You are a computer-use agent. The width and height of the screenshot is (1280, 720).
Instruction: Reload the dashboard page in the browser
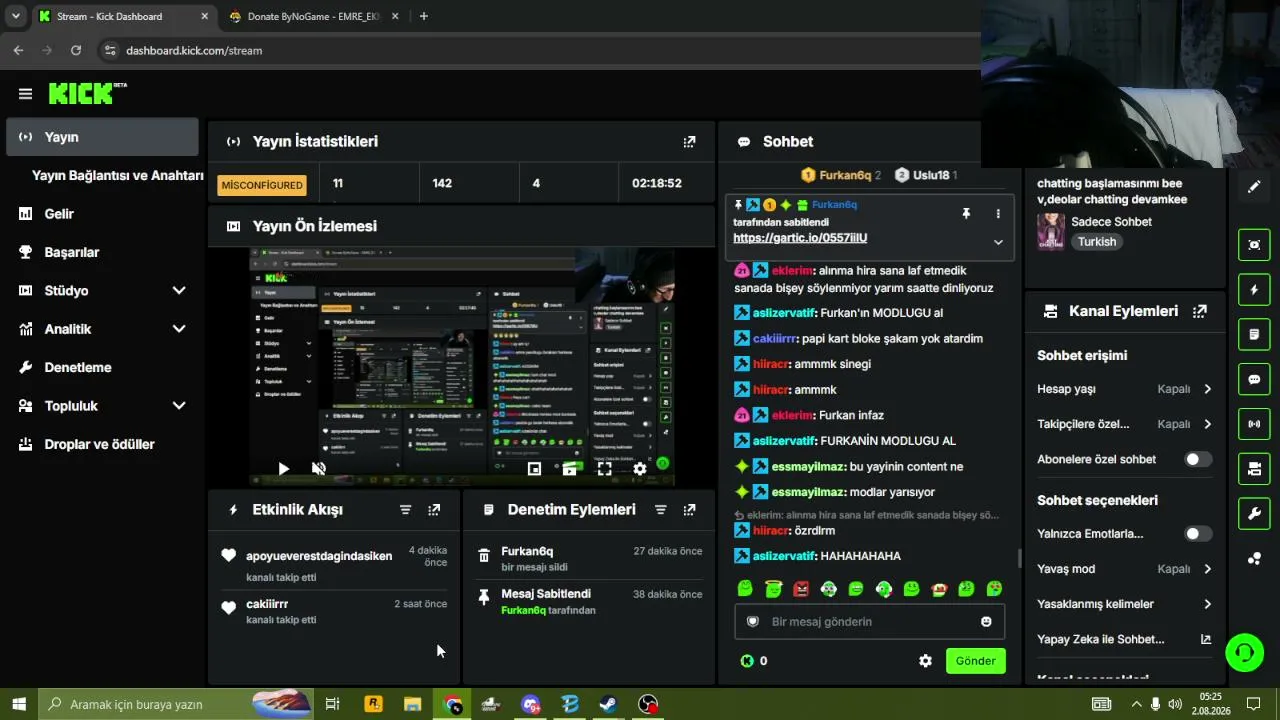coord(76,50)
